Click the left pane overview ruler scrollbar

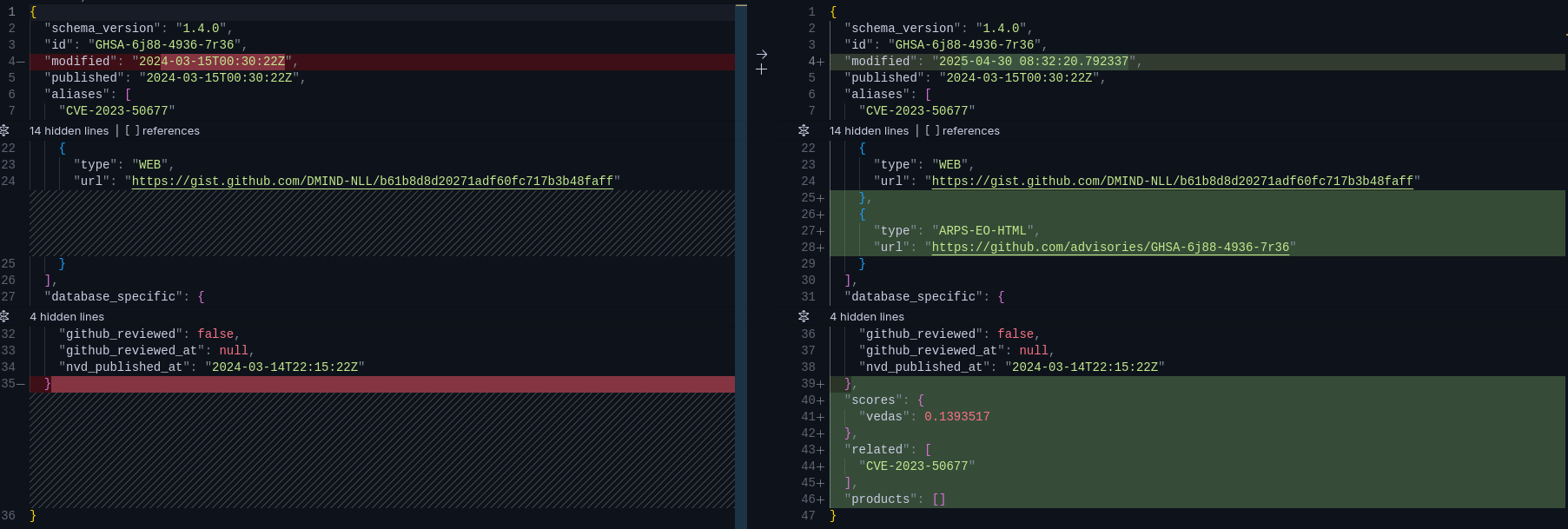tap(741, 261)
